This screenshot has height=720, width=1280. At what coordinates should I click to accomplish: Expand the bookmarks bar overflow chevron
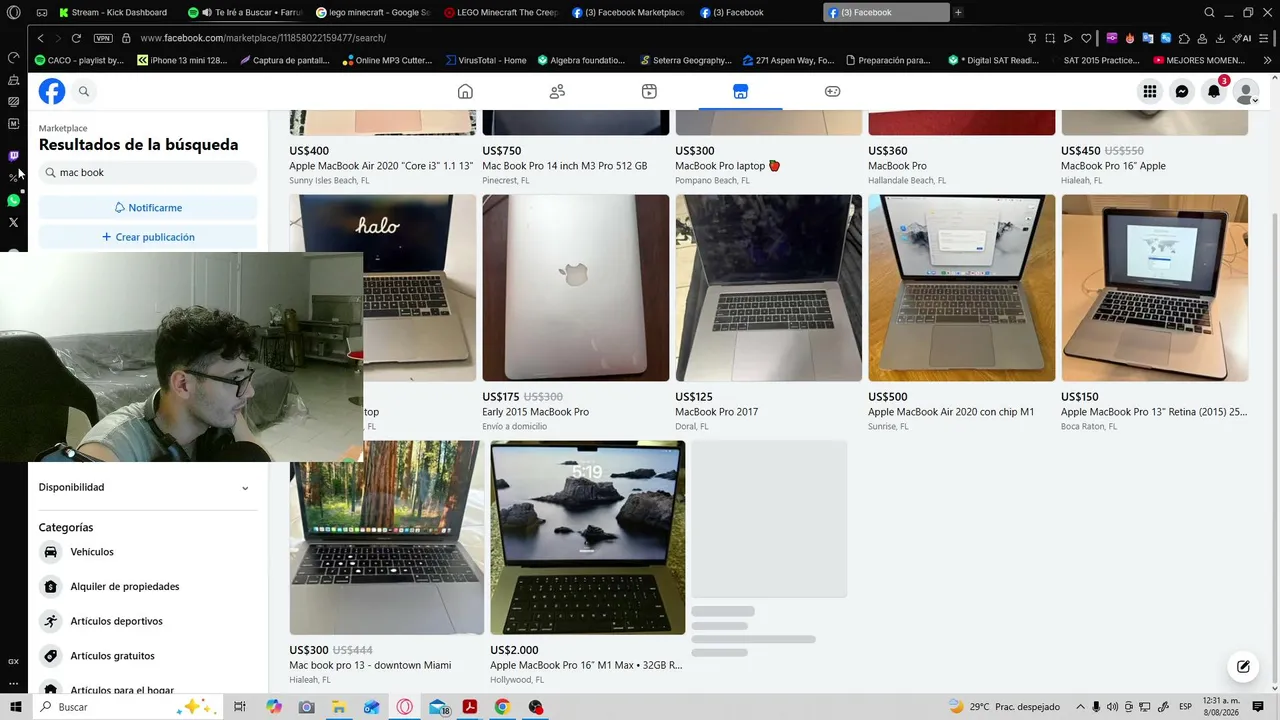pos(1268,60)
